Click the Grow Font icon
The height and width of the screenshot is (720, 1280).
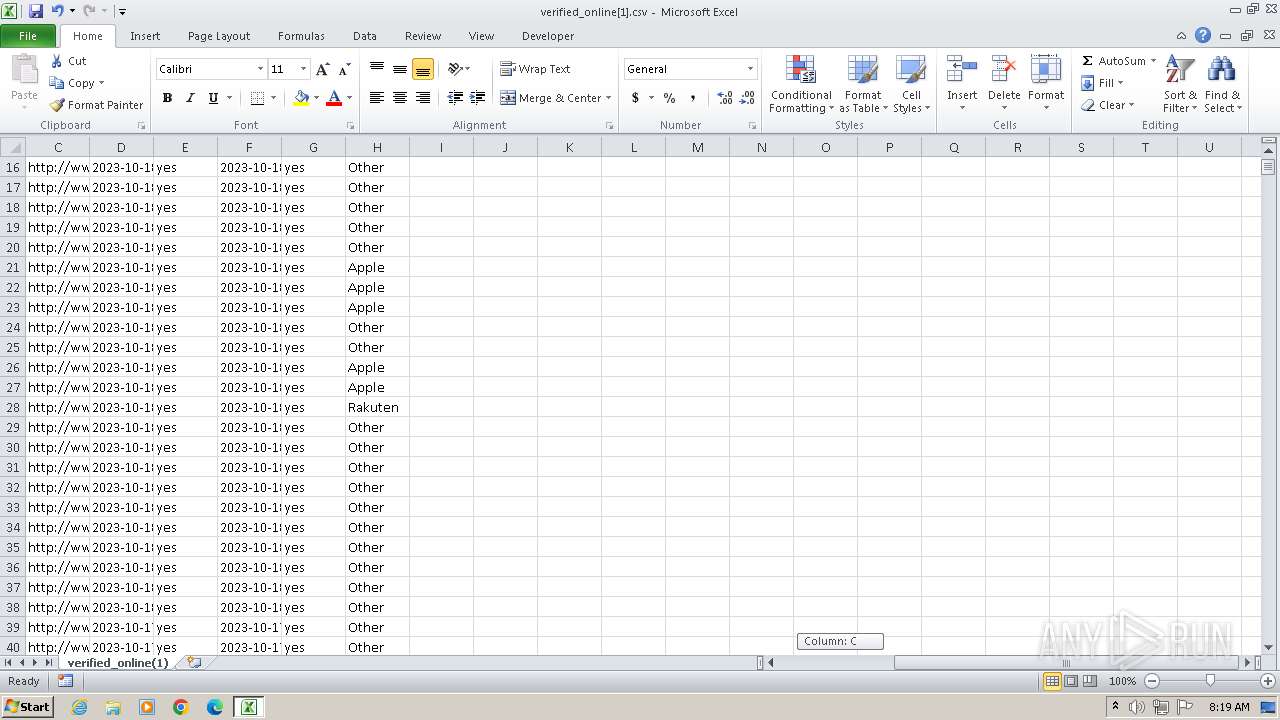[322, 69]
